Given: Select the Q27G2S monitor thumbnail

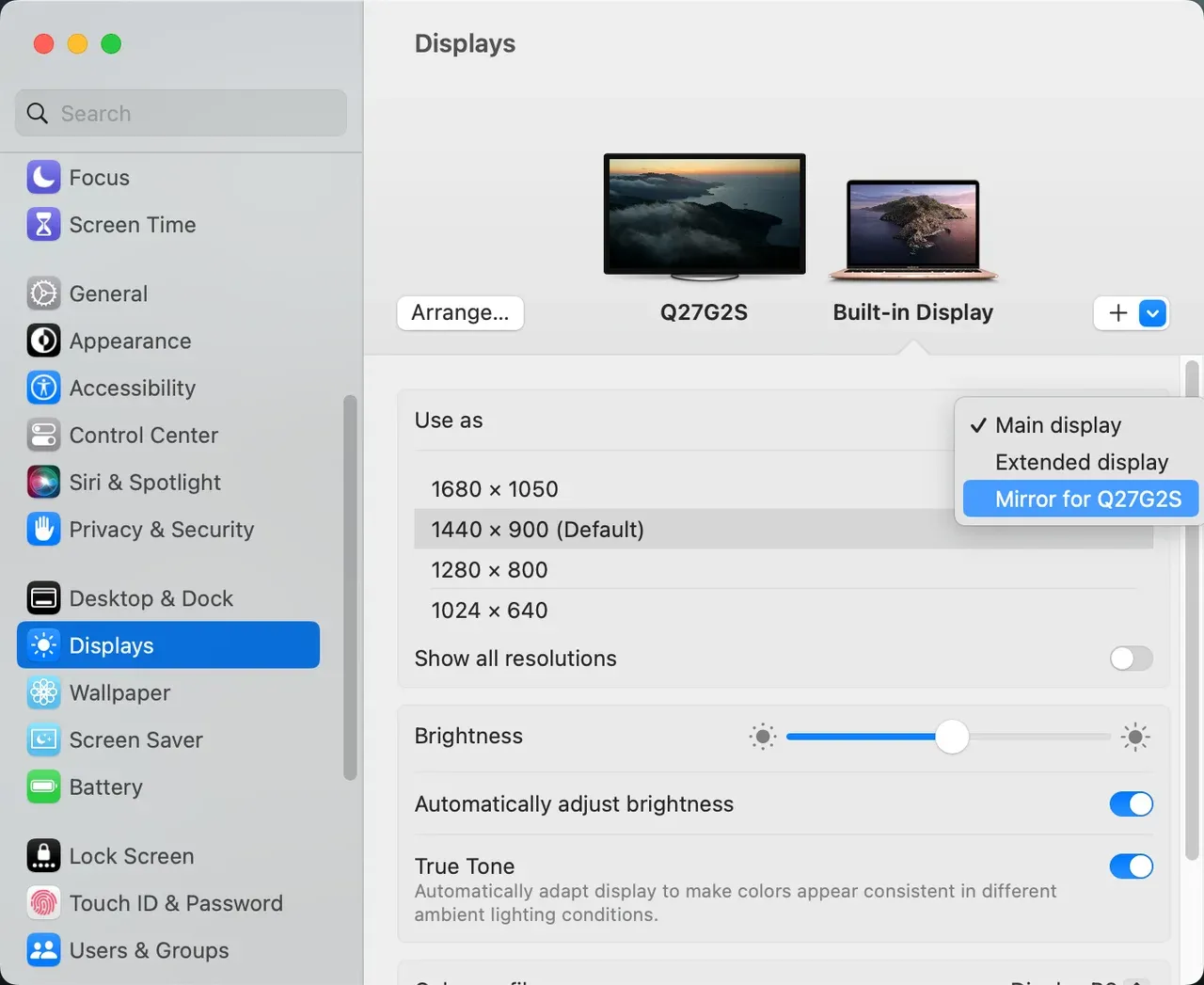Looking at the screenshot, I should click(705, 216).
